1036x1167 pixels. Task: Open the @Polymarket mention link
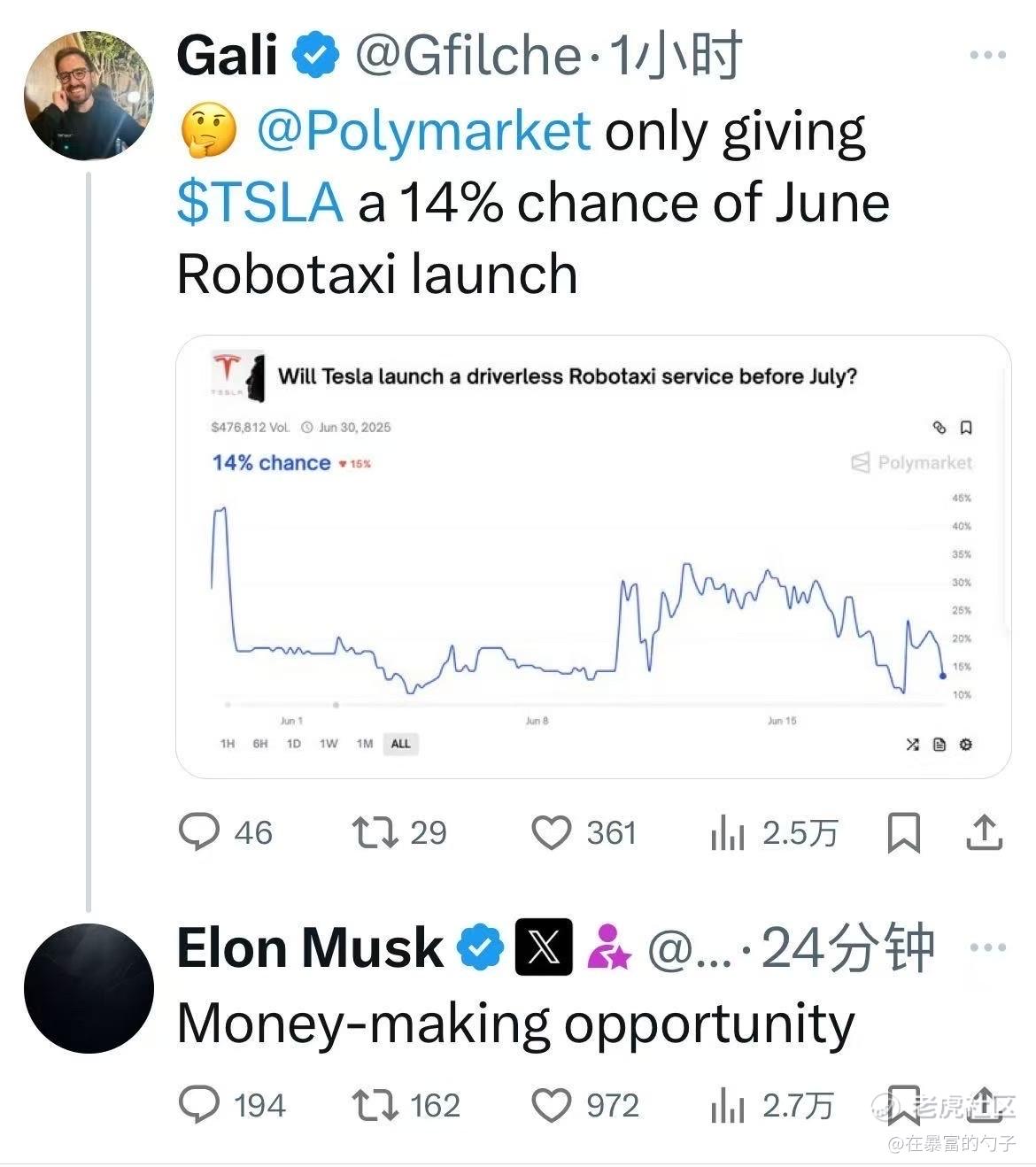[423, 132]
